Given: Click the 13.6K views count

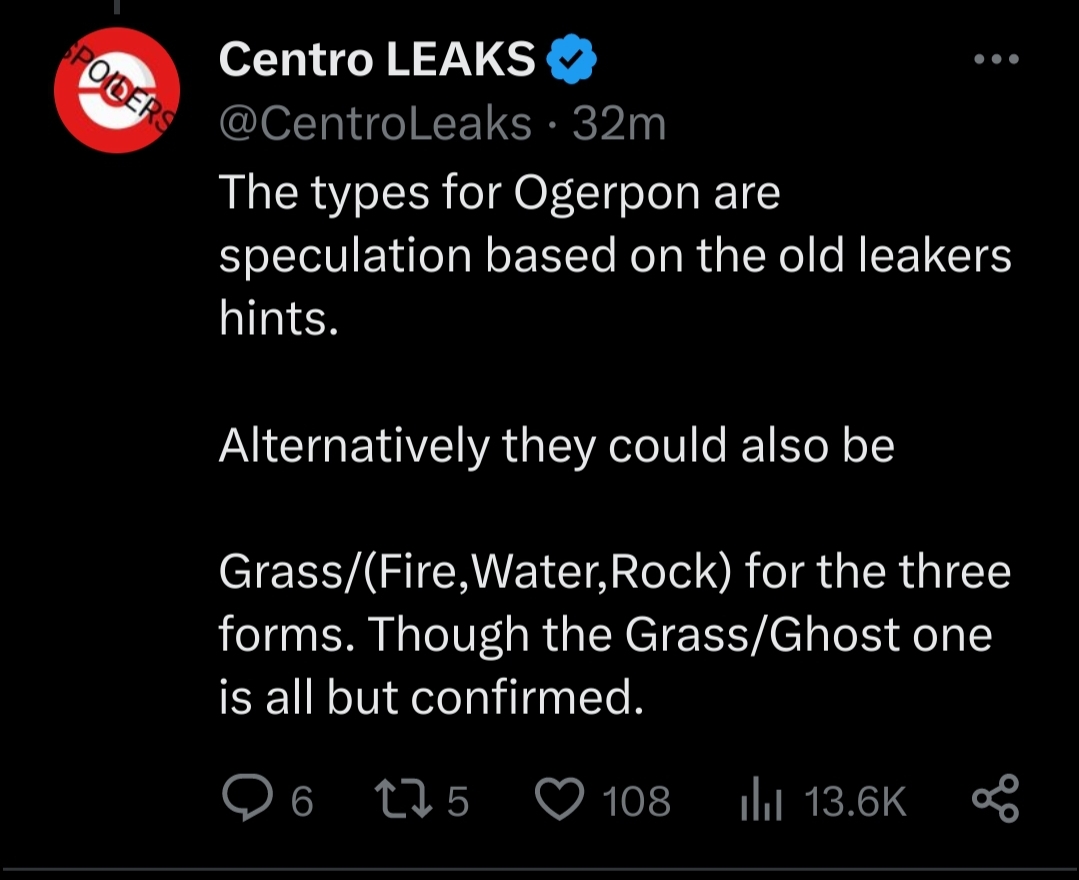Looking at the screenshot, I should pyautogui.click(x=855, y=801).
